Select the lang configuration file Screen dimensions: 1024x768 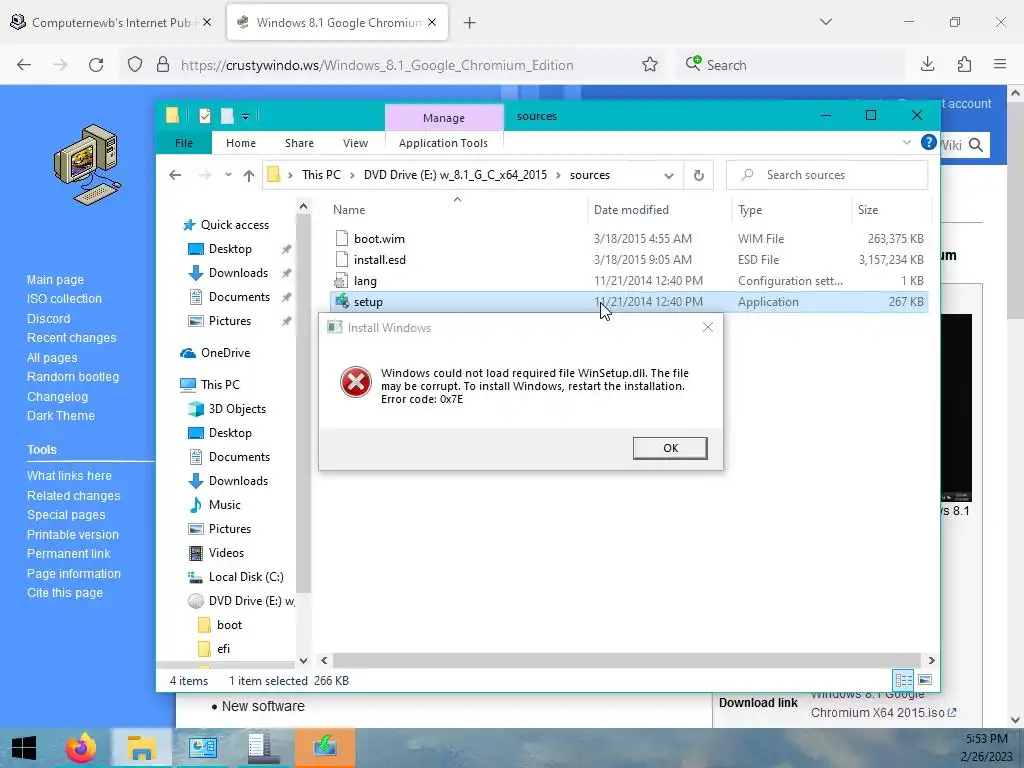[x=365, y=281]
